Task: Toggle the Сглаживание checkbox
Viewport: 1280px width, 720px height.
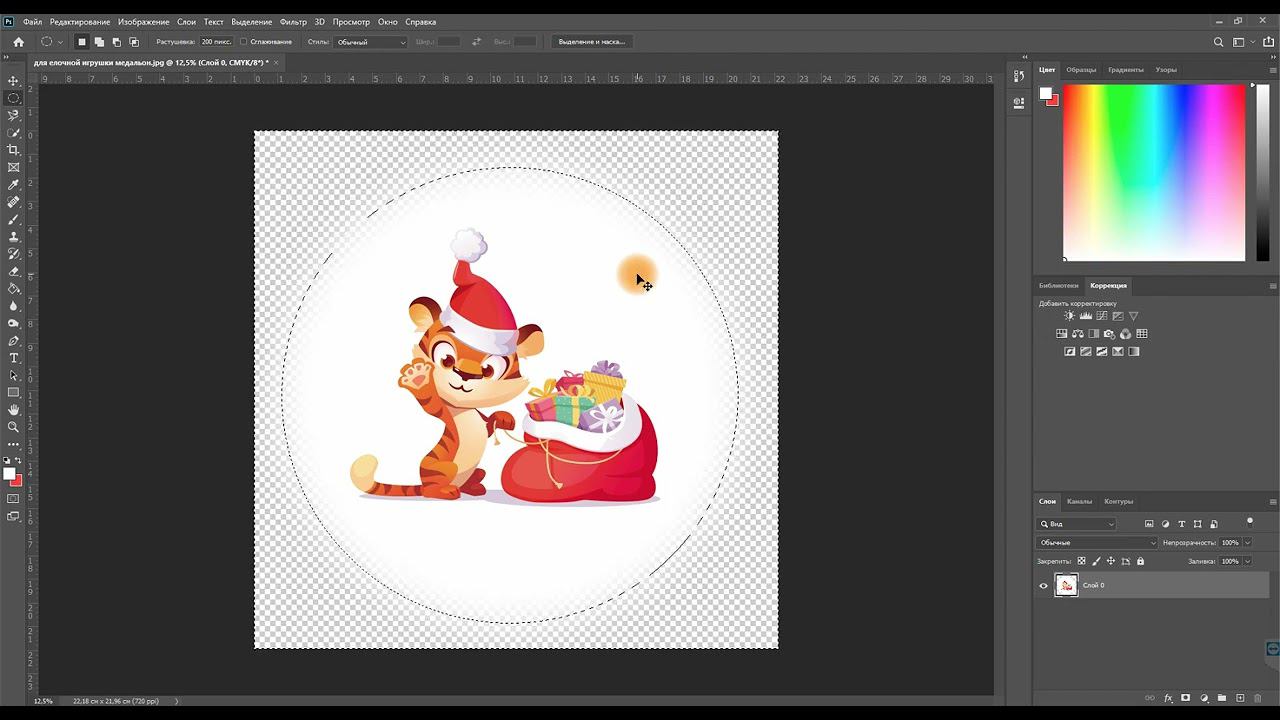Action: point(244,42)
